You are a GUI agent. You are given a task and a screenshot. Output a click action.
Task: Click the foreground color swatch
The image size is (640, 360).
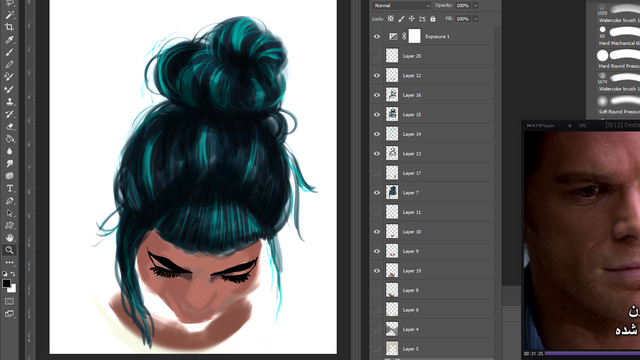(7, 283)
